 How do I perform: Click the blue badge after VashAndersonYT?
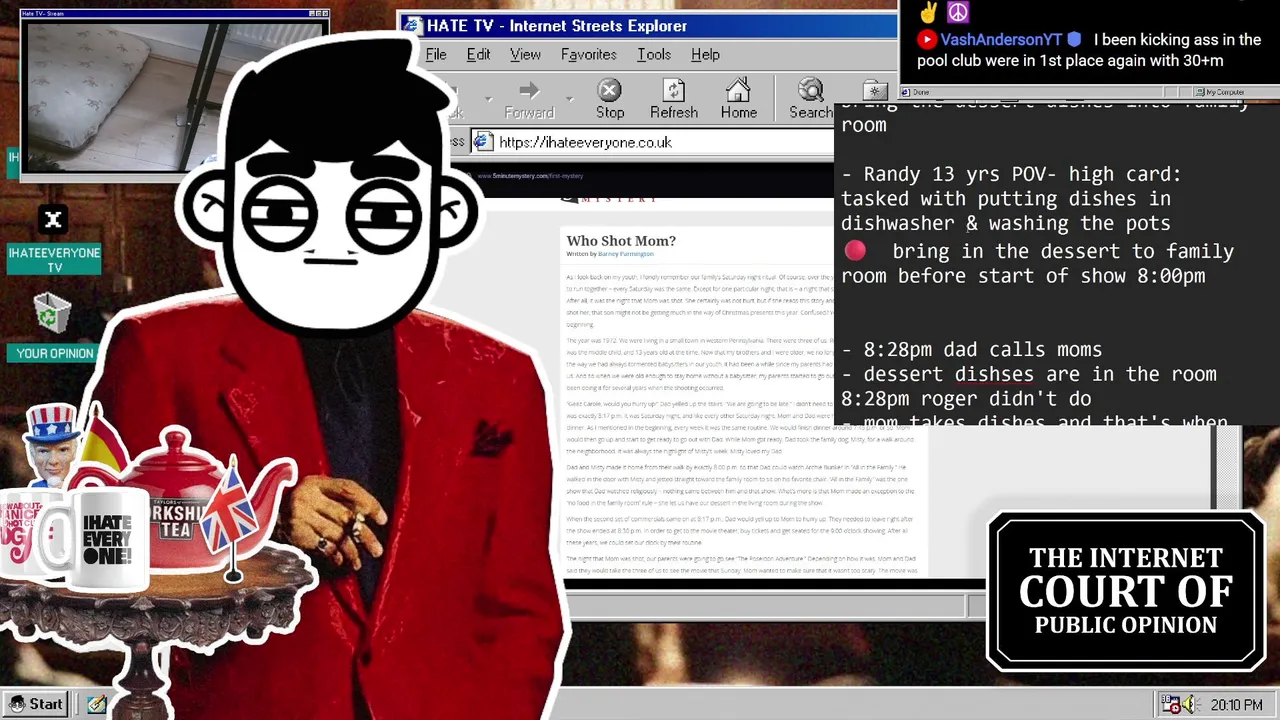tap(1074, 40)
